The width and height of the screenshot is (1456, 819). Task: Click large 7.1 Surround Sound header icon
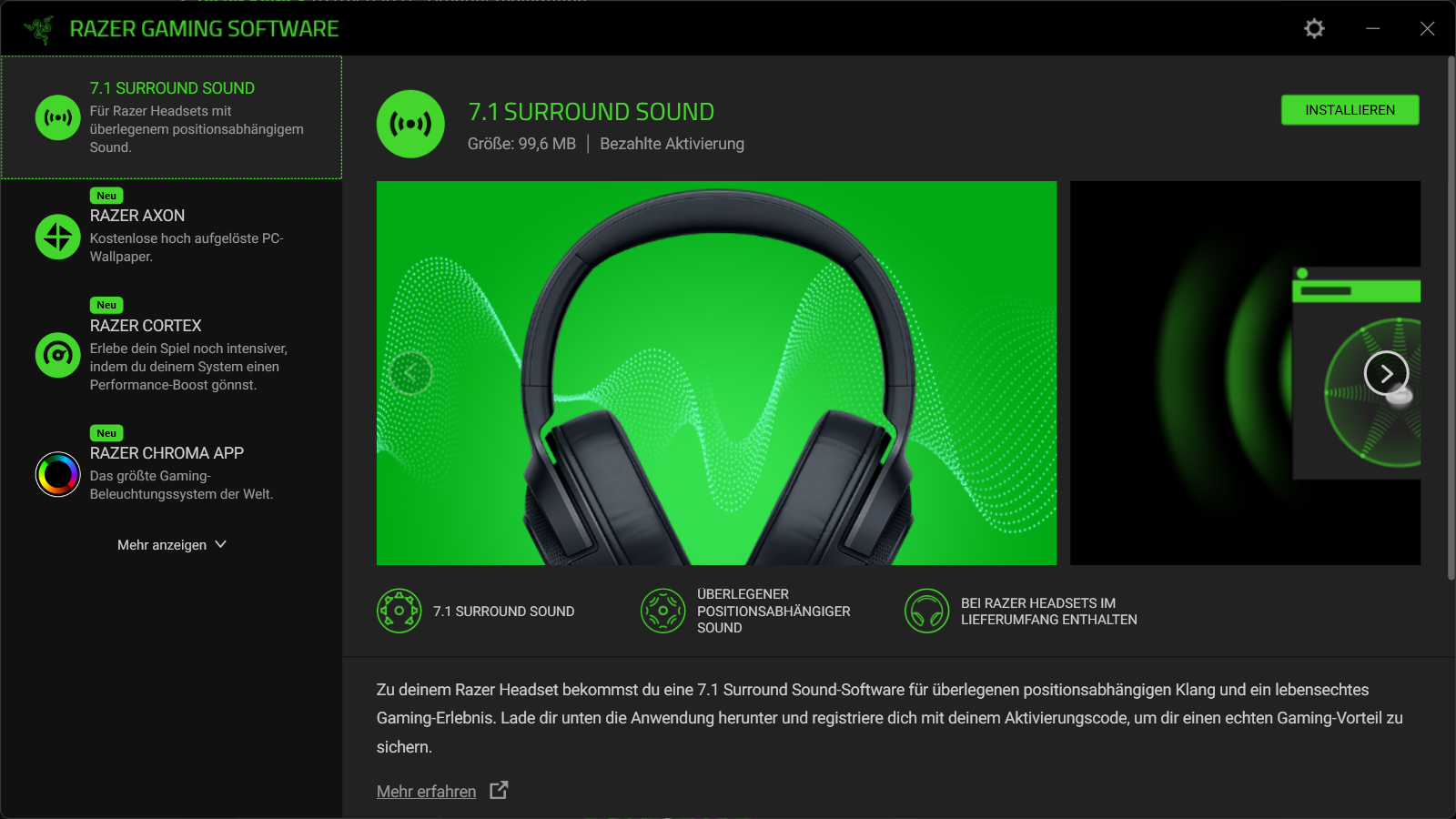(410, 124)
